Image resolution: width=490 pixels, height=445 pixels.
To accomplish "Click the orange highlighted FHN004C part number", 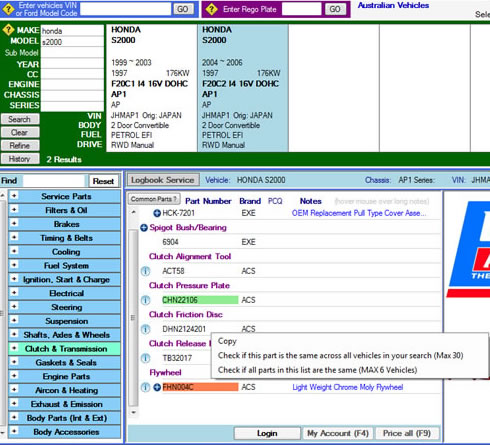I will coord(200,387).
